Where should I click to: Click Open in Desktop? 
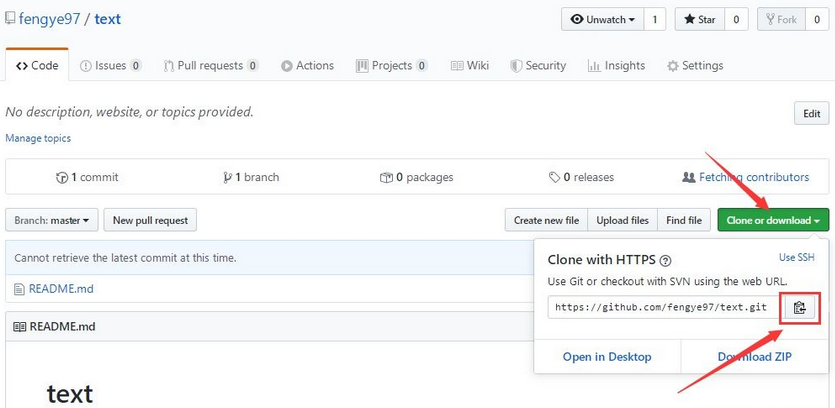click(607, 357)
